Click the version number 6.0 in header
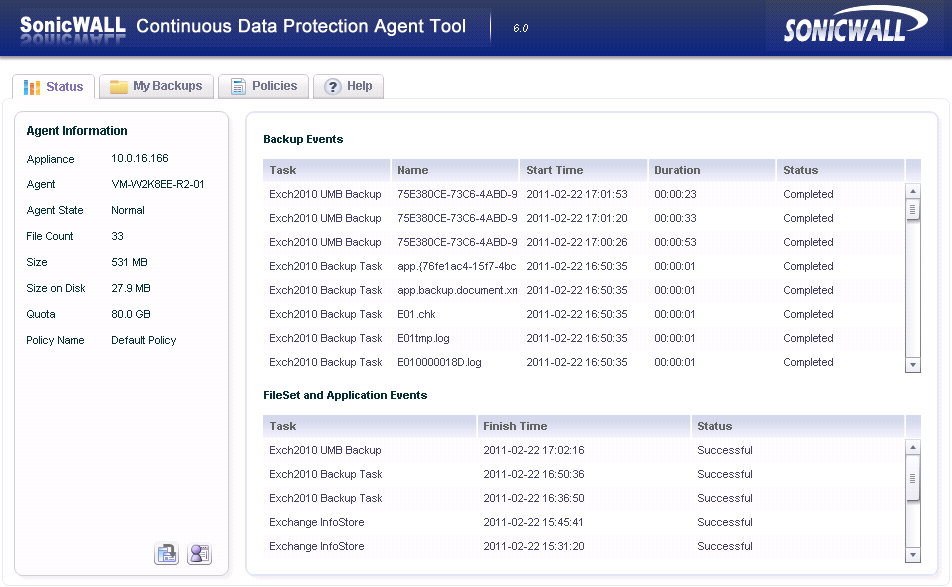952x587 pixels. (521, 28)
